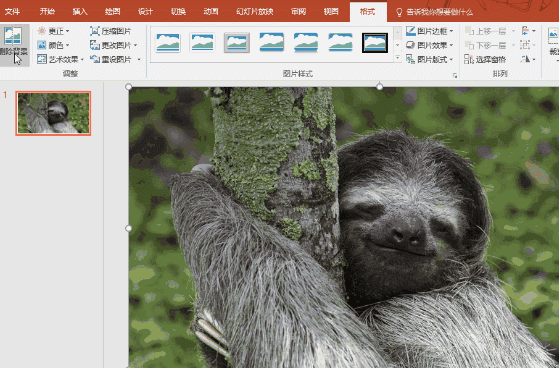Open the 颜色 color dropdown
This screenshot has height=368, width=559.
pyautogui.click(x=53, y=45)
